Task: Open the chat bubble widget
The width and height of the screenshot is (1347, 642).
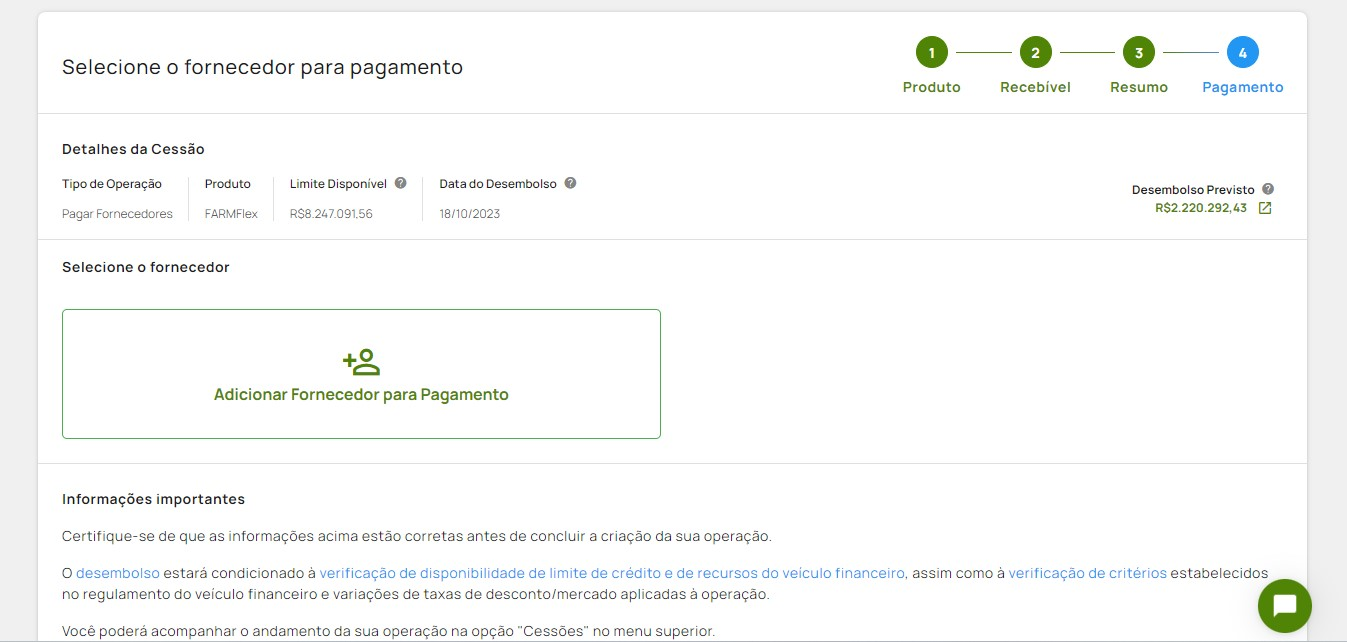Action: 1284,606
